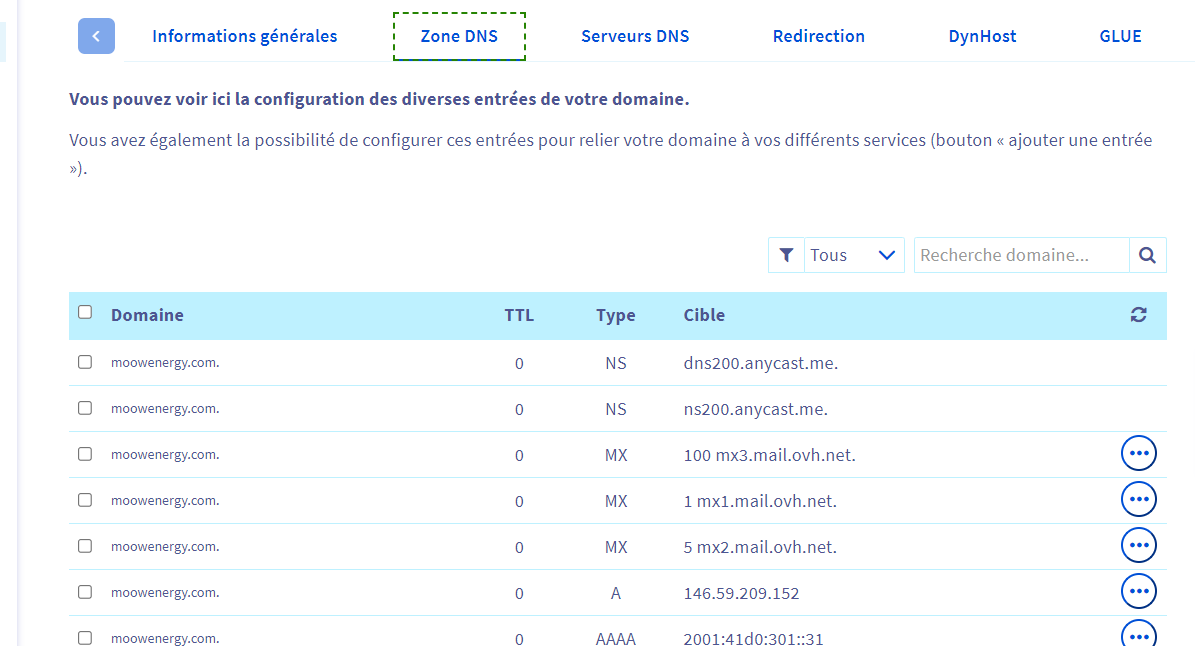
Task: Check the box for dns200.anycast.me NS record
Action: [85, 362]
